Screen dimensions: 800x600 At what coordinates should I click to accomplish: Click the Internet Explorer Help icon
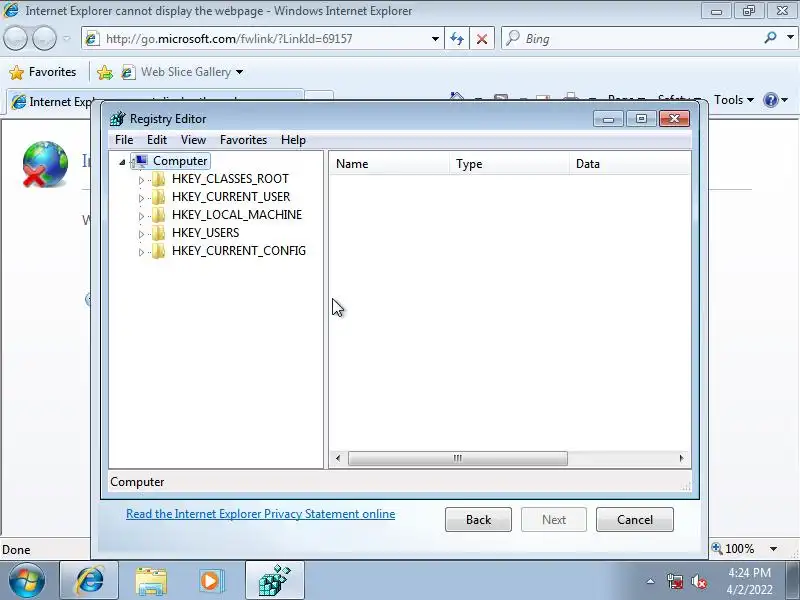pos(770,100)
